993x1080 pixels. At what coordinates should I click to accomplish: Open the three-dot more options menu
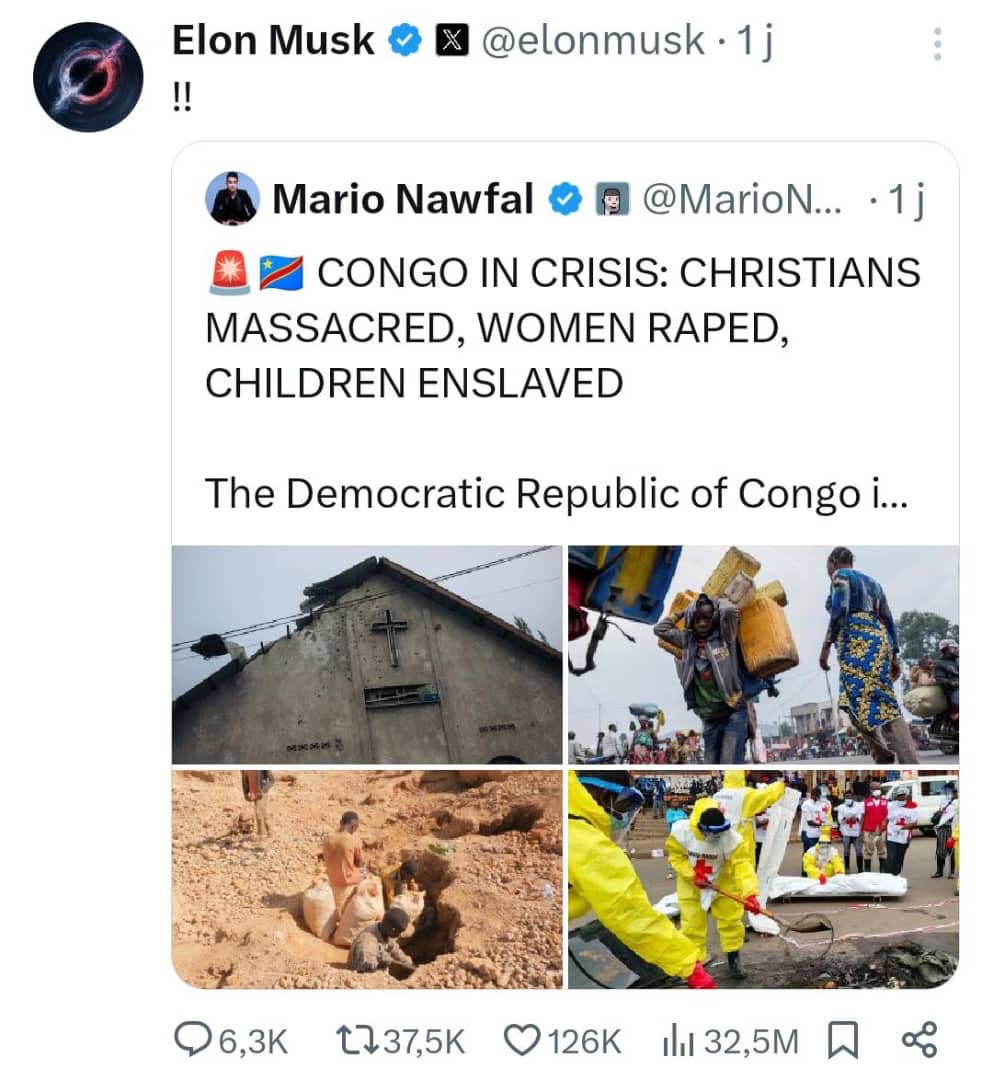coord(937,45)
